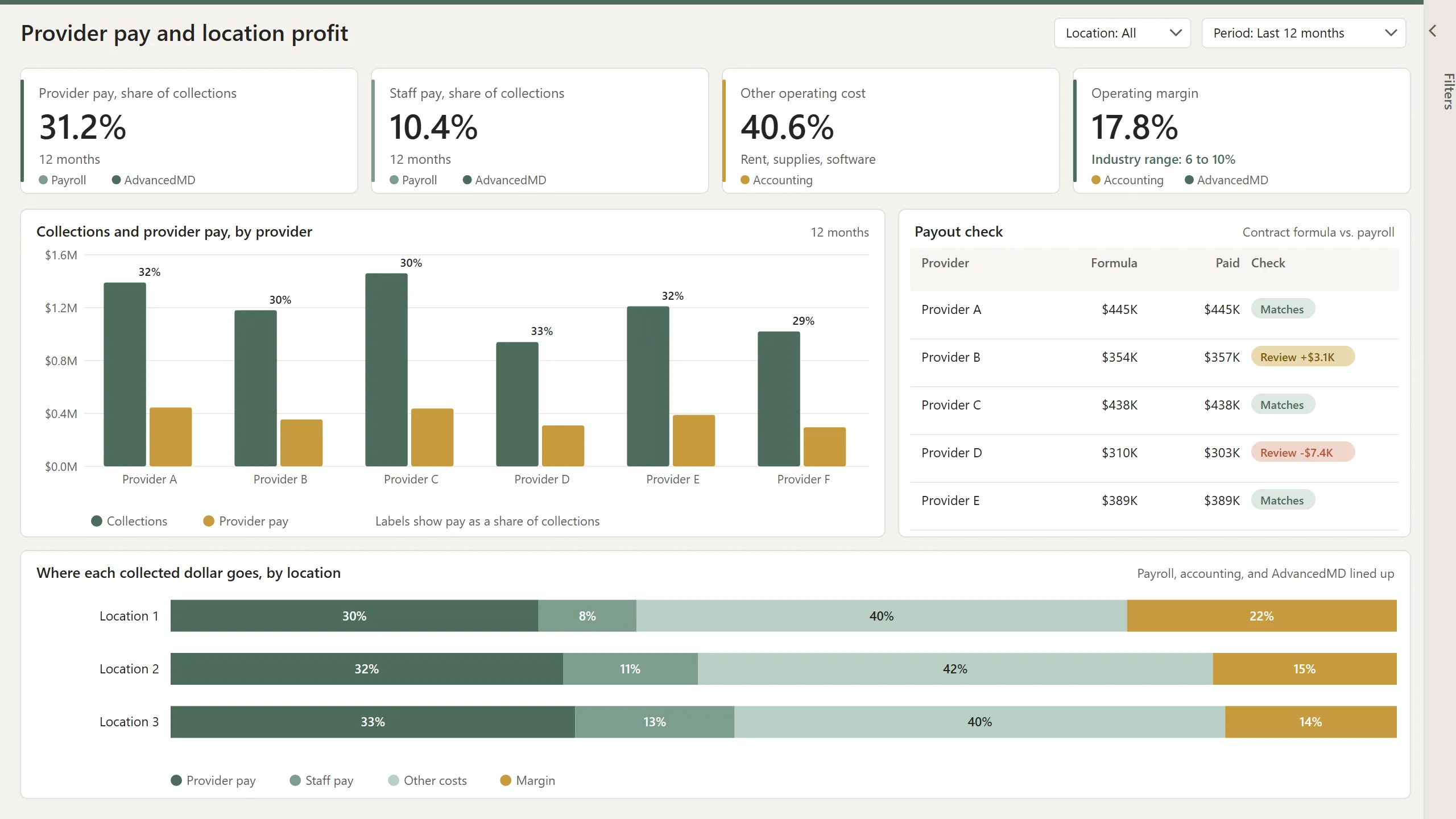Click the 33% label above Provider D
The width and height of the screenshot is (1456, 819).
[542, 331]
